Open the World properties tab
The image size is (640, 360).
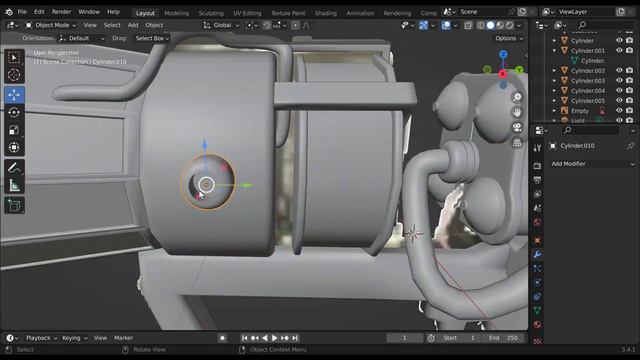pyautogui.click(x=537, y=222)
